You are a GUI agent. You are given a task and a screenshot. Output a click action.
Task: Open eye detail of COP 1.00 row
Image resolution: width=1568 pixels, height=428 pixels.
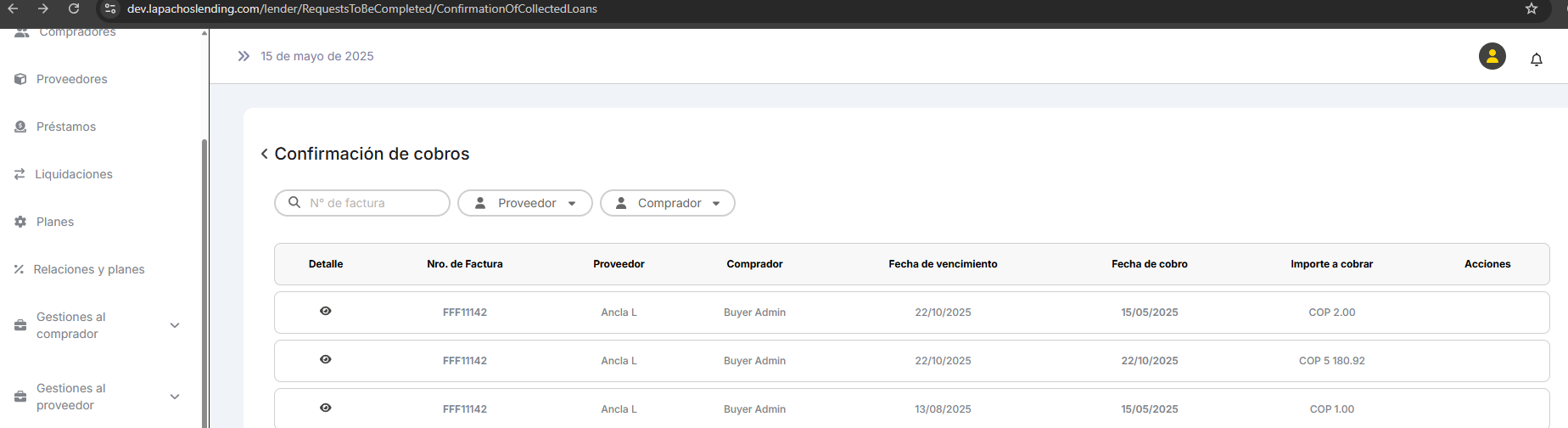point(325,408)
